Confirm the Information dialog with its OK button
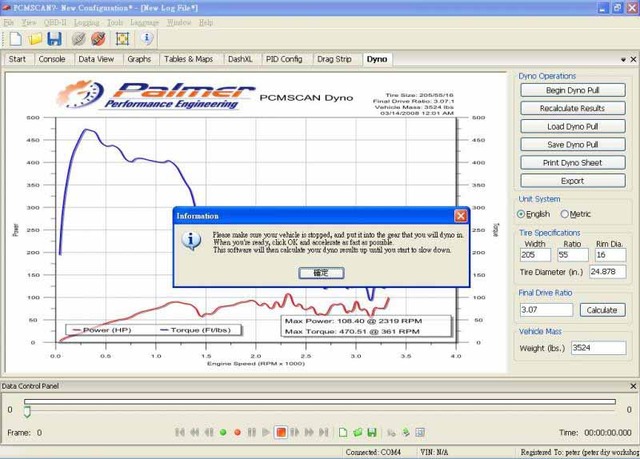 320,272
